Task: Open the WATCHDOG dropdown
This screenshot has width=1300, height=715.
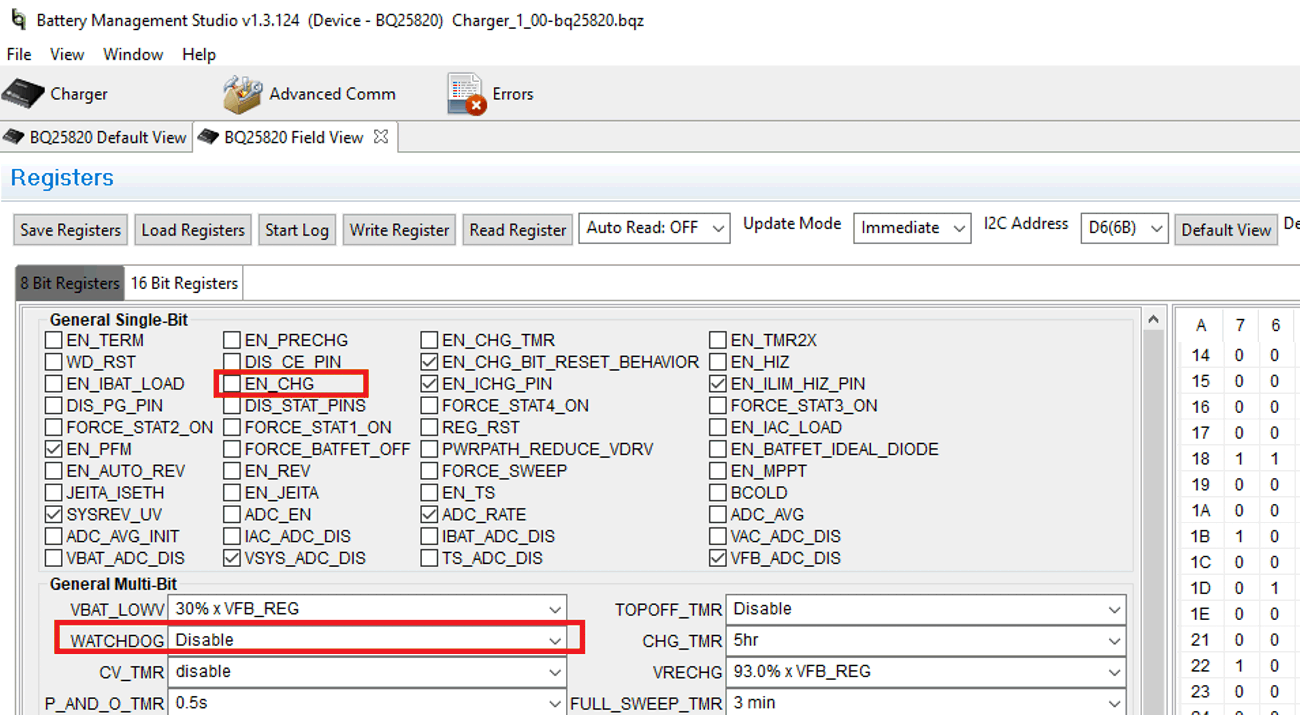Action: [556, 638]
